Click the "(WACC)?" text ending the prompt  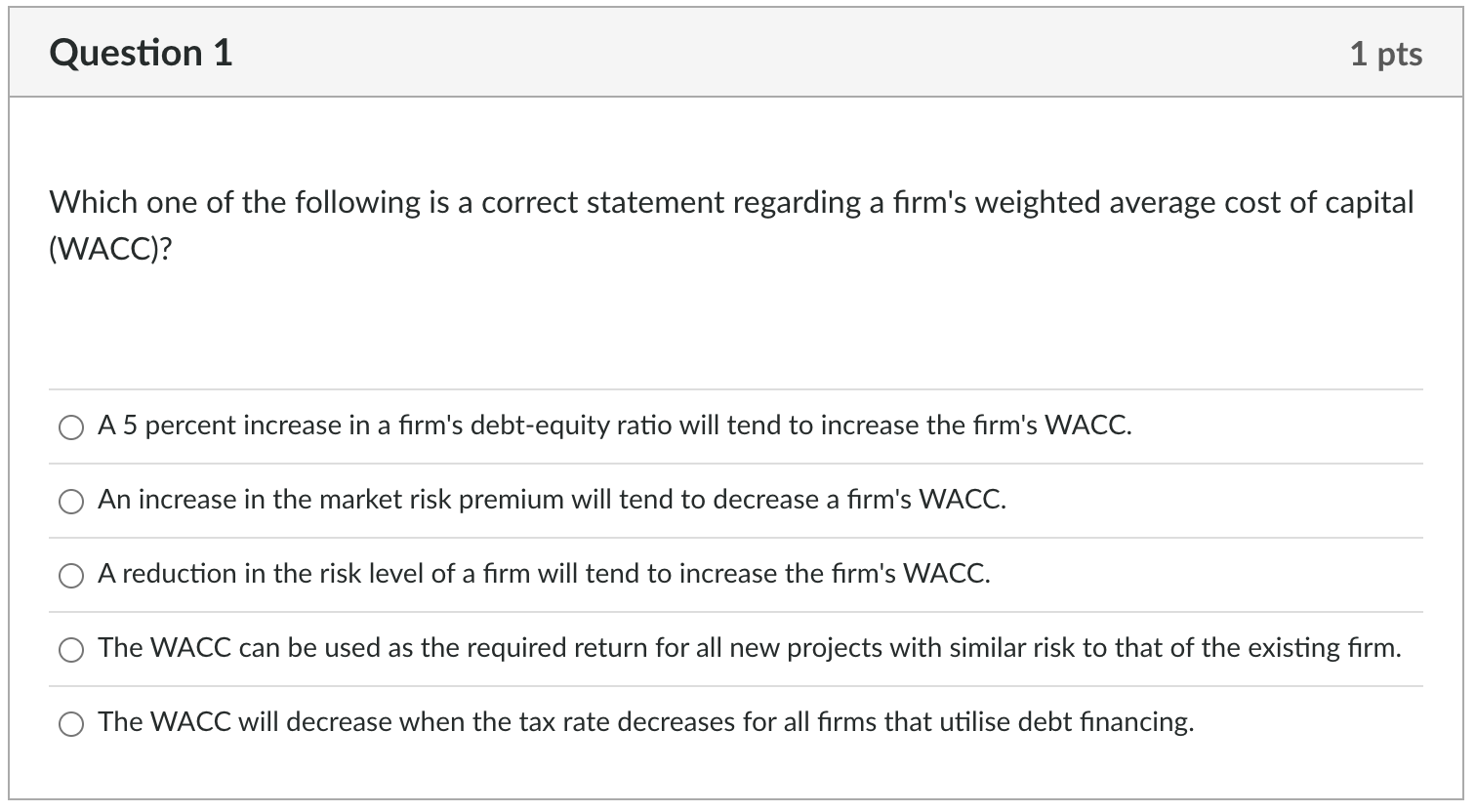(111, 252)
